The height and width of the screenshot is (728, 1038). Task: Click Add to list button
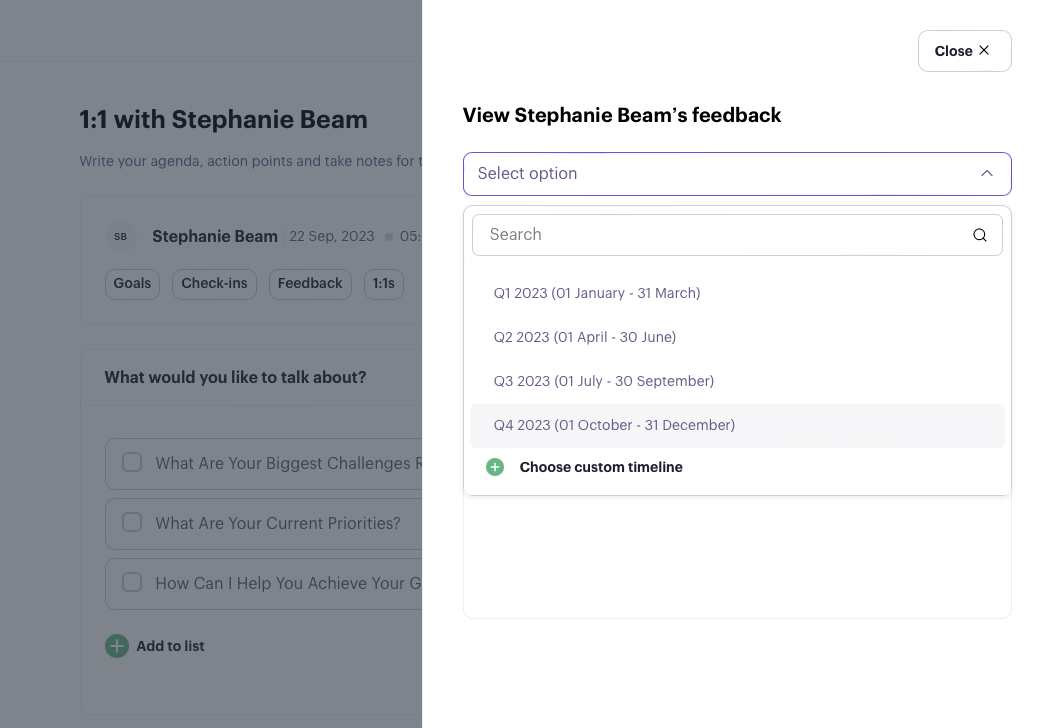pyautogui.click(x=155, y=646)
